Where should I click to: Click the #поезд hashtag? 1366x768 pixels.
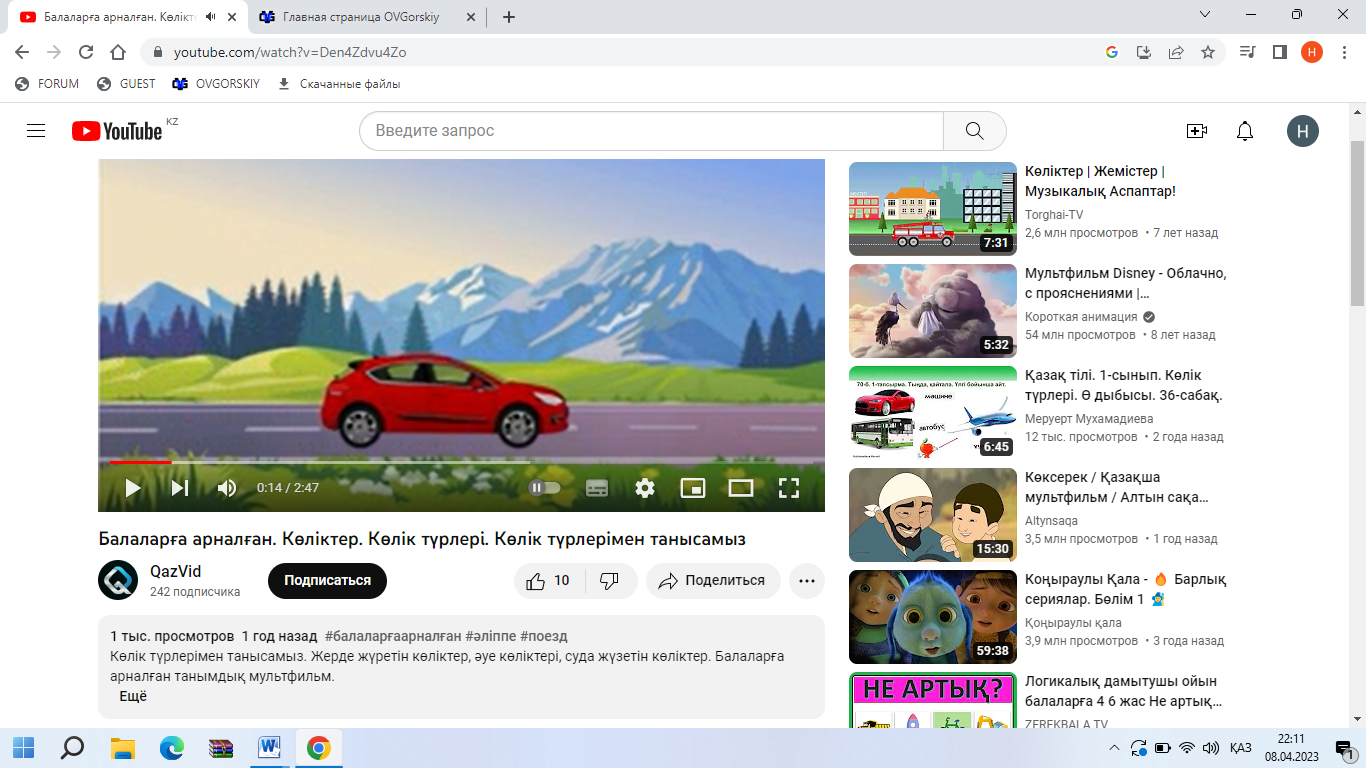544,636
